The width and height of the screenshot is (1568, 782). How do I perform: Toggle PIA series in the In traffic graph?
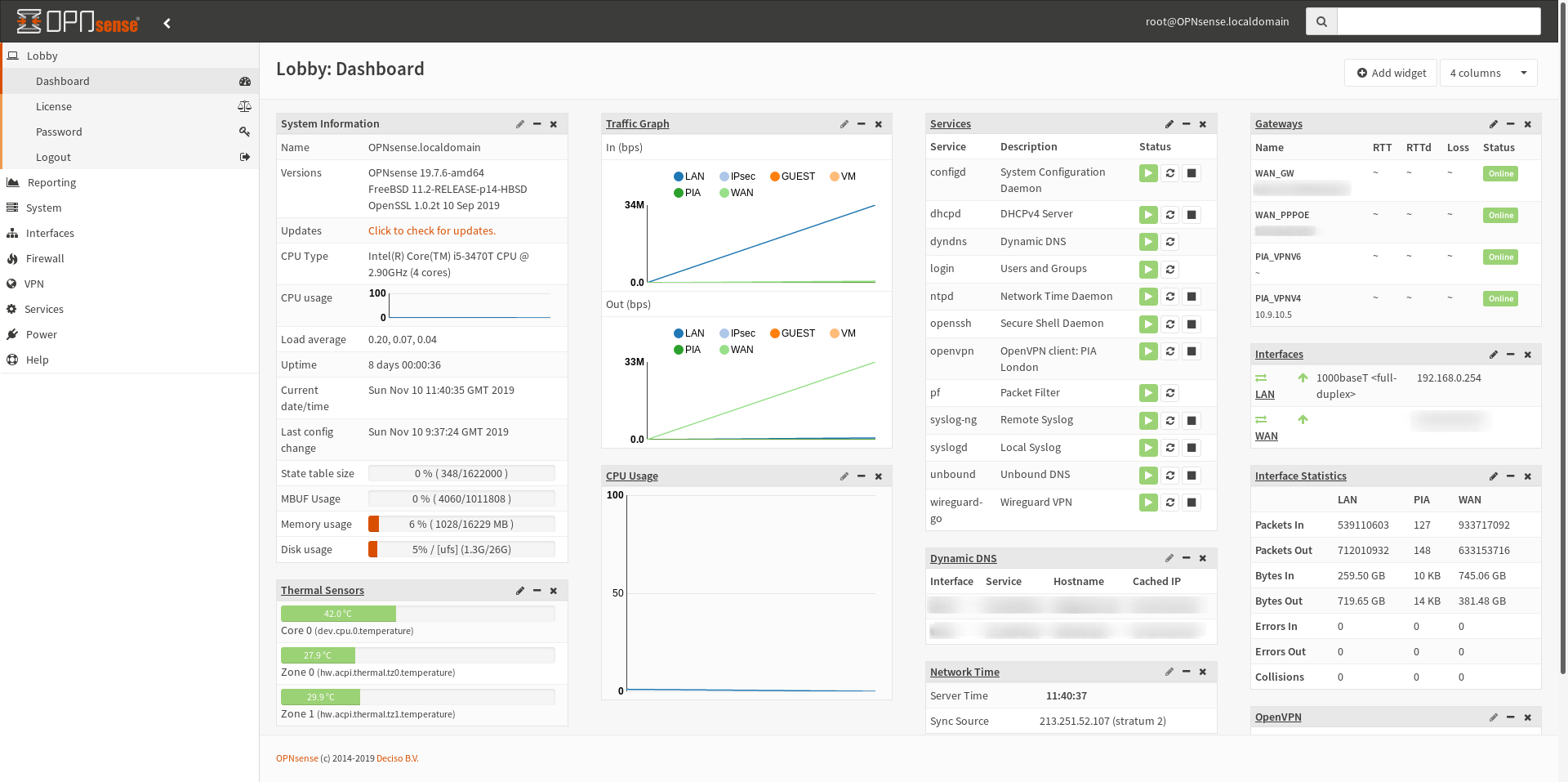687,193
